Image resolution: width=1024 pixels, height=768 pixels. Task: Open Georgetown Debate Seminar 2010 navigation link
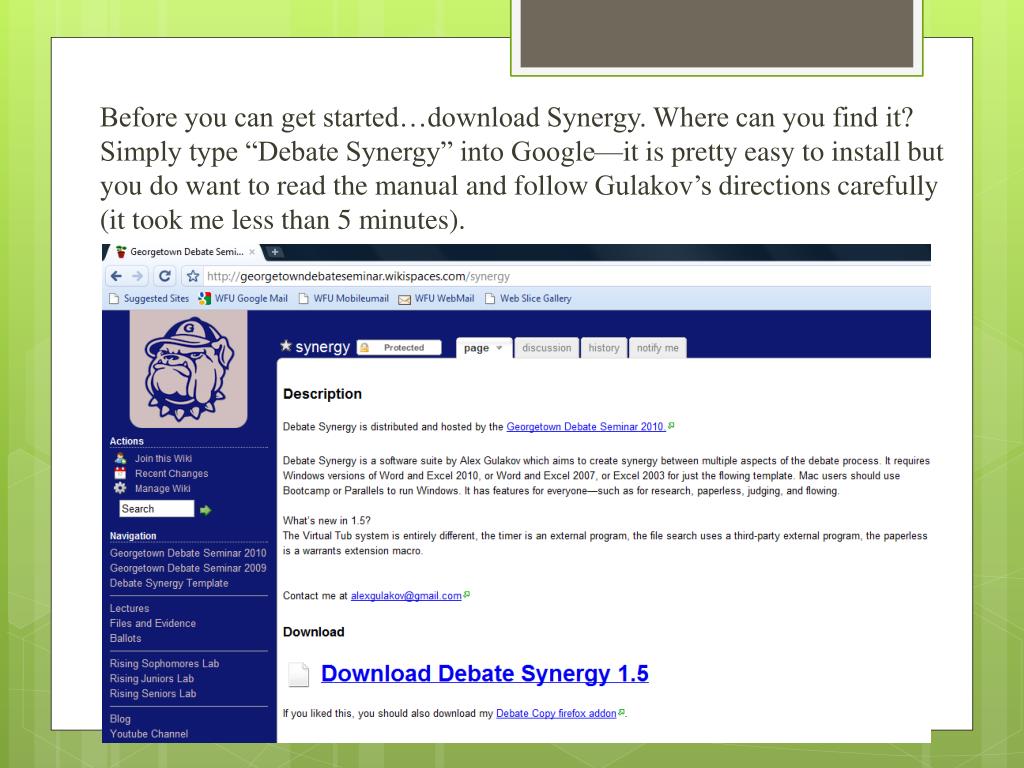188,553
